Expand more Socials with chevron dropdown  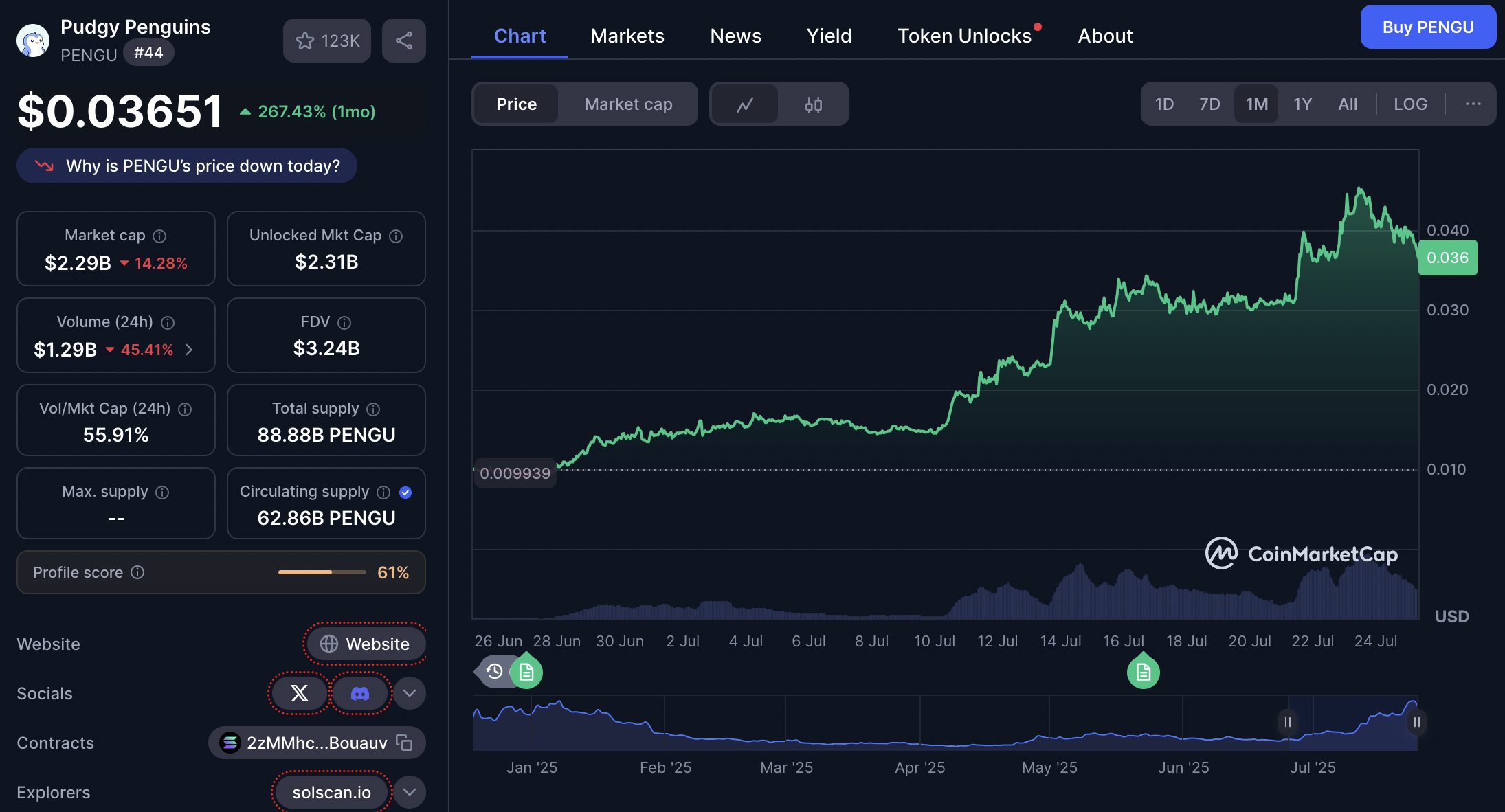coord(410,693)
